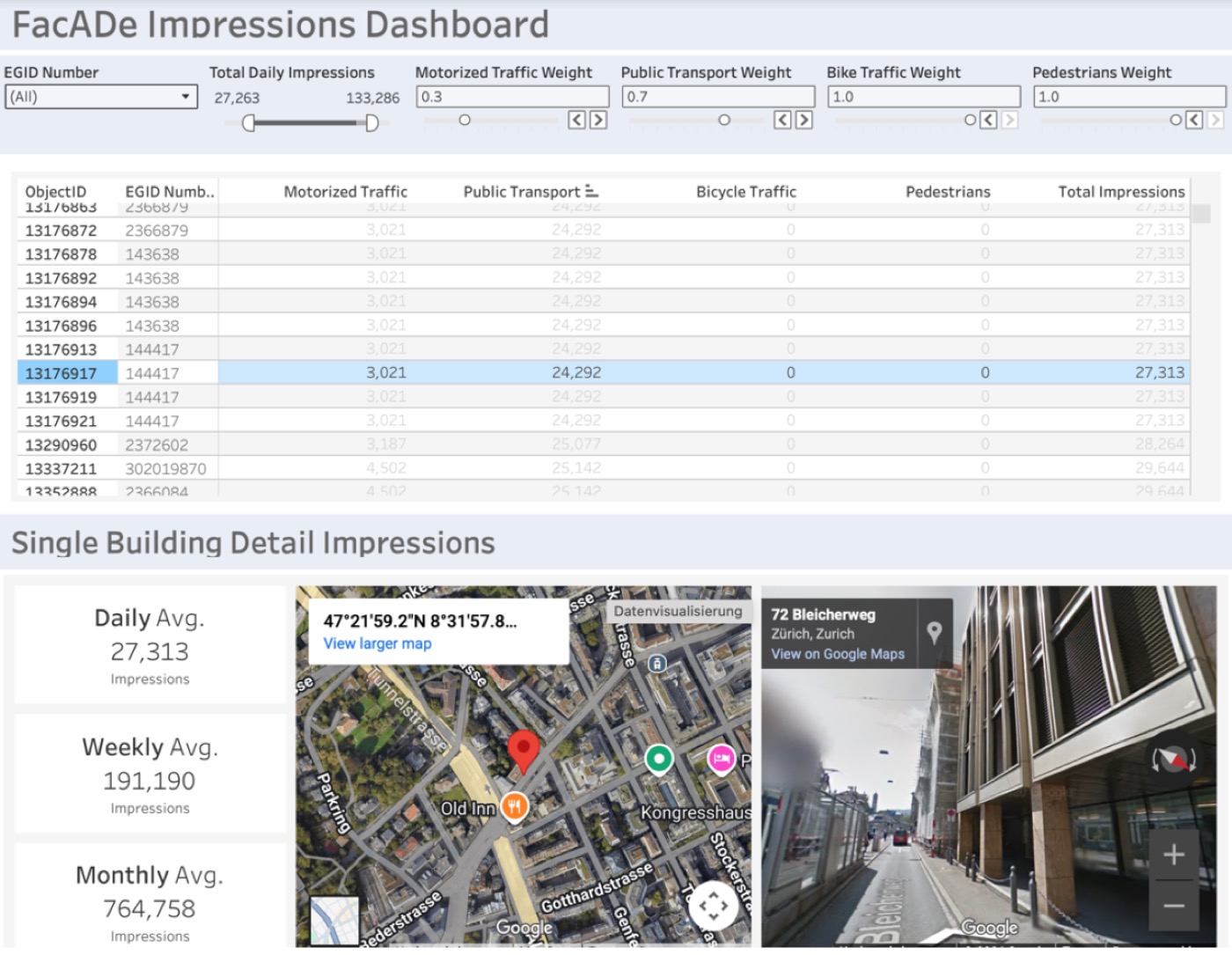Click the Pedestrians column header
The width and height of the screenshot is (1232, 955).
[x=948, y=191]
